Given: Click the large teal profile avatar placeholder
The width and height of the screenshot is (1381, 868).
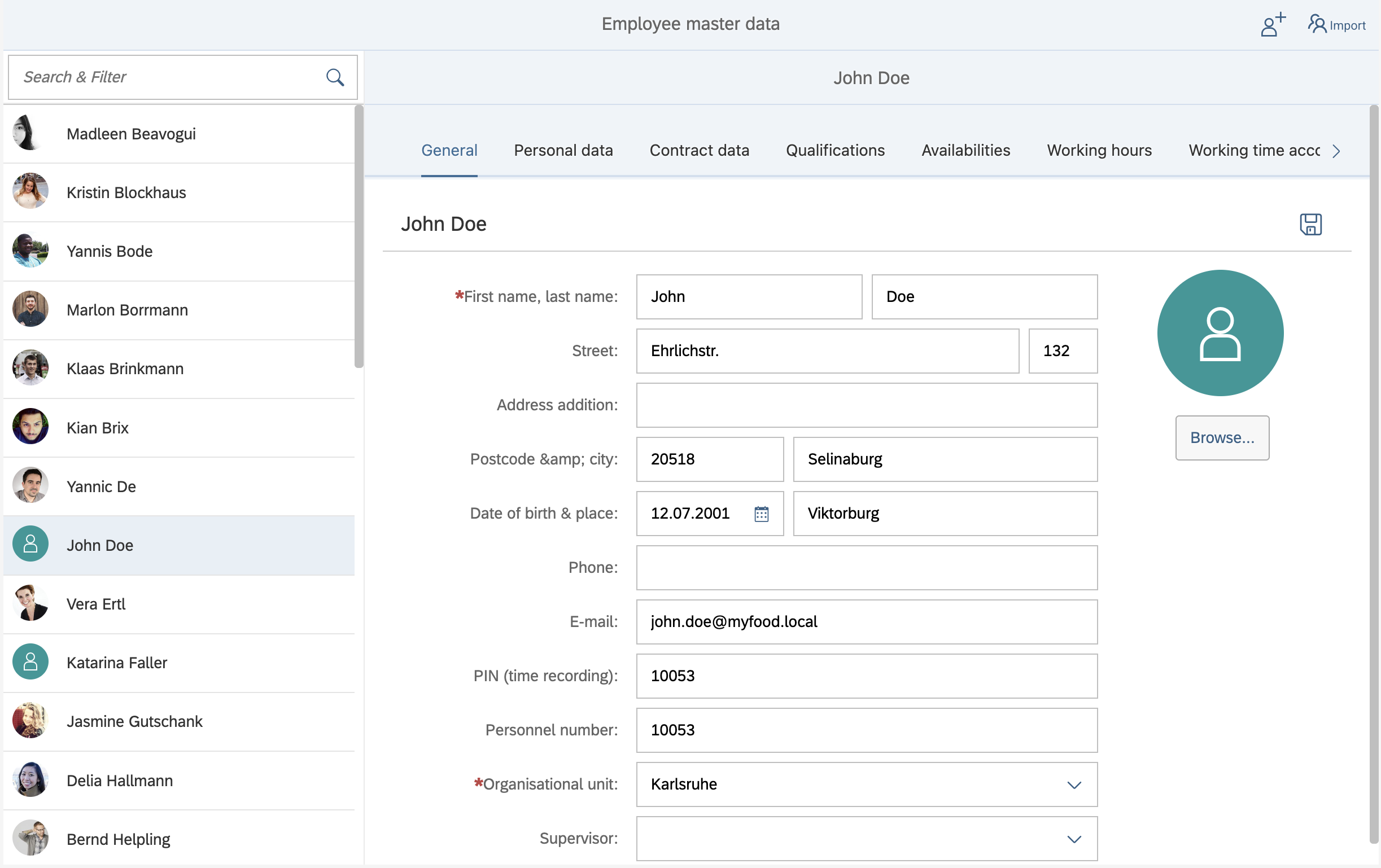Looking at the screenshot, I should [1220, 333].
